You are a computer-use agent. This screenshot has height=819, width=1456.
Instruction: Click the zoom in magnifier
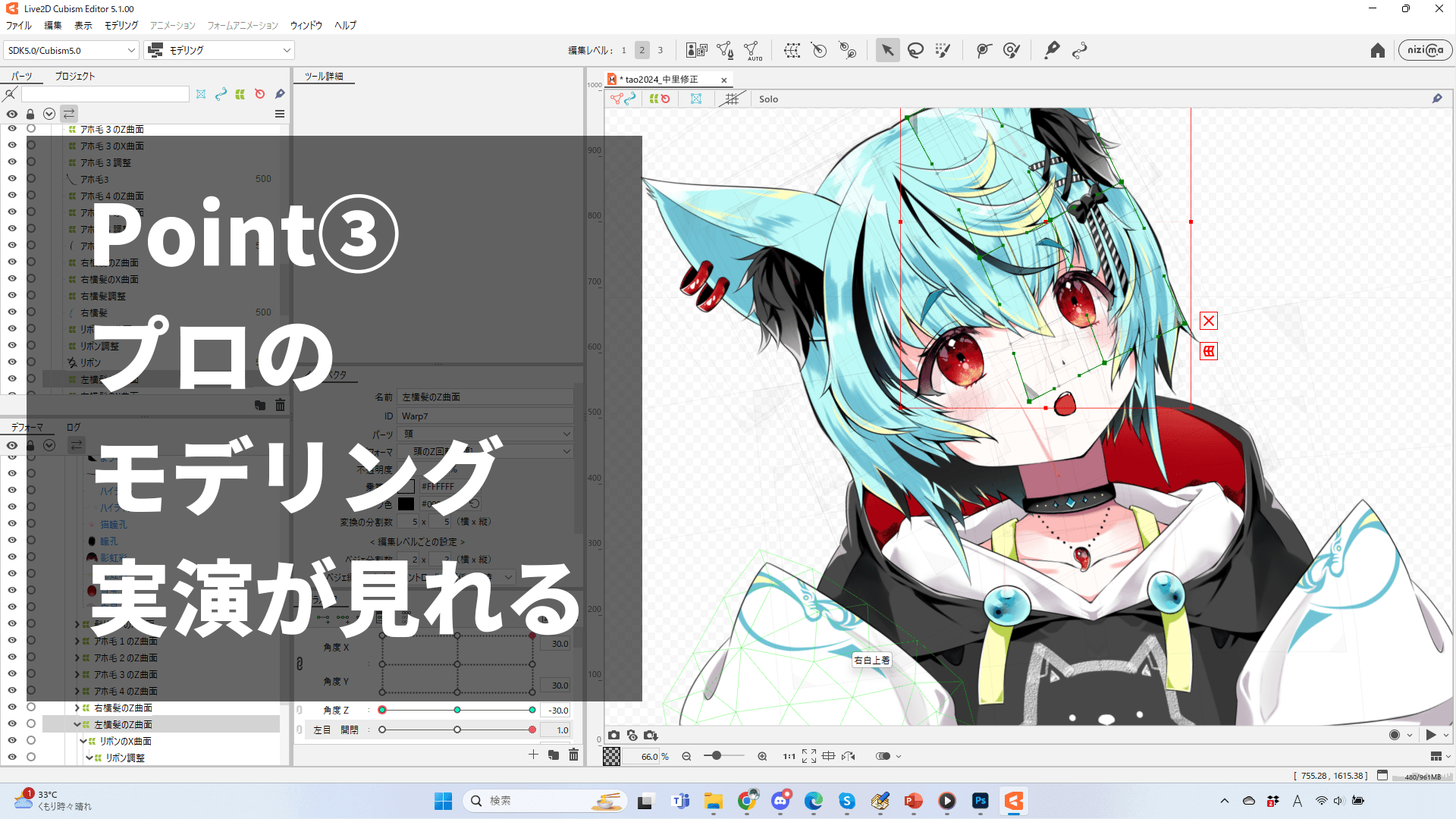[762, 756]
